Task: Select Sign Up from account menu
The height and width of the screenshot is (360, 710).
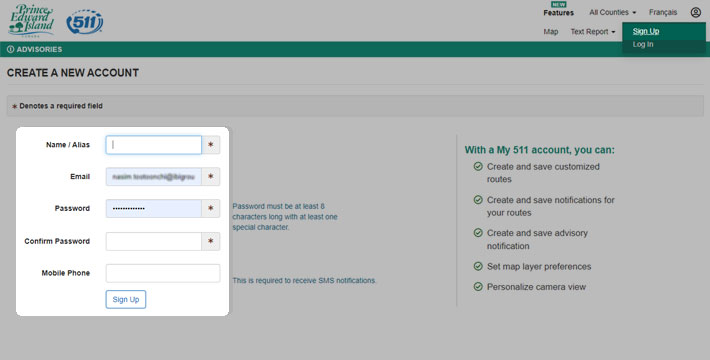Action: (x=646, y=31)
